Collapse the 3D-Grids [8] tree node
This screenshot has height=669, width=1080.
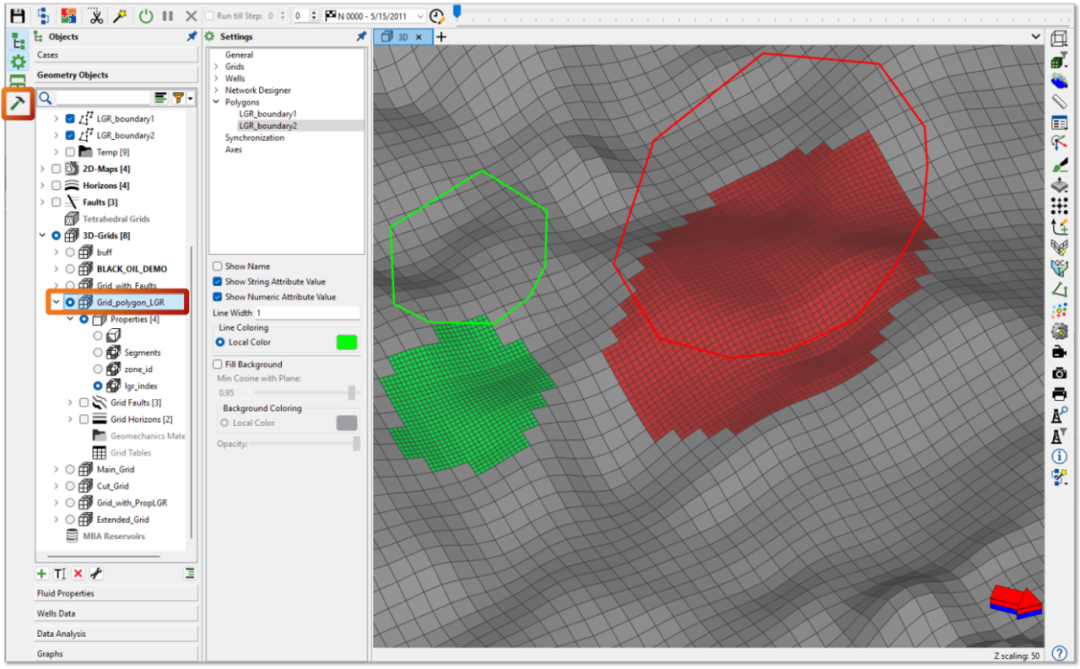(43, 236)
